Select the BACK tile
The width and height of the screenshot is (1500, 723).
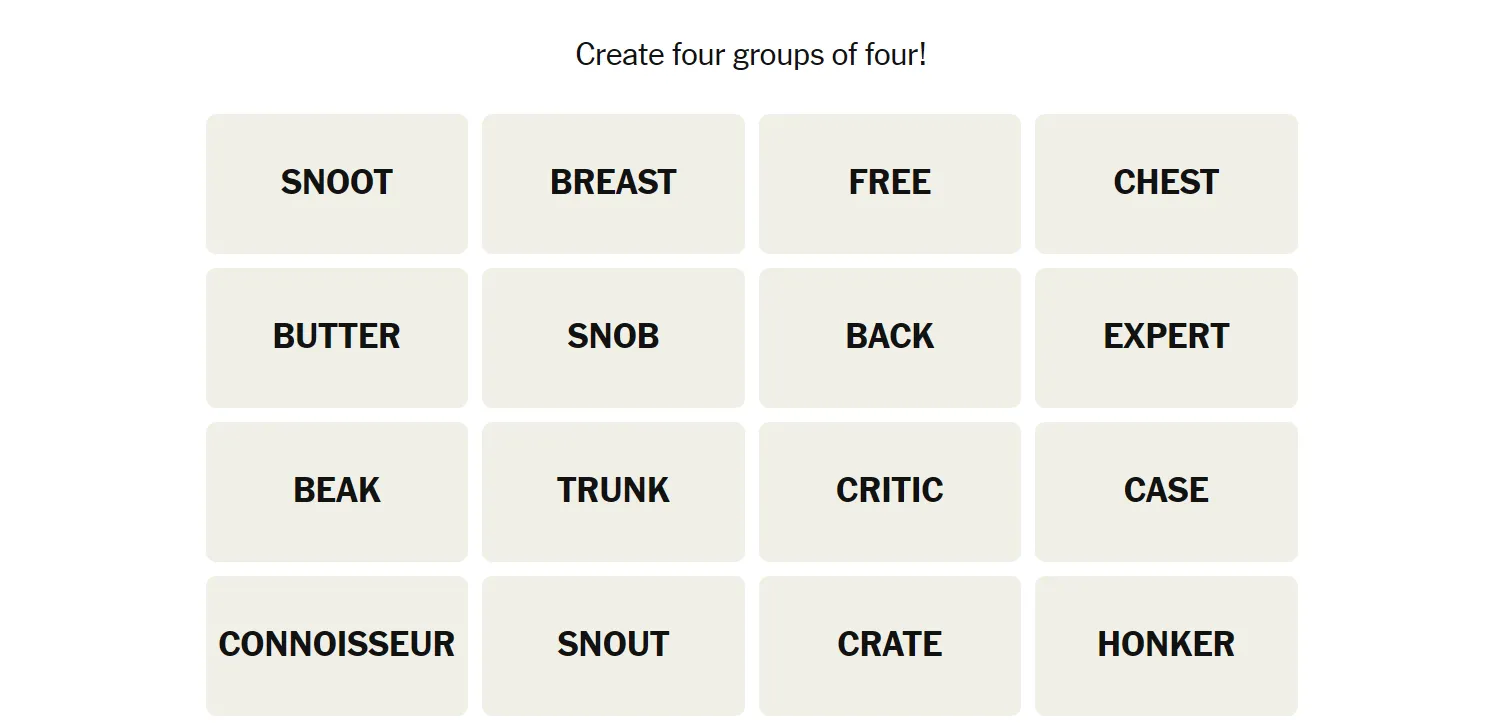tap(890, 337)
